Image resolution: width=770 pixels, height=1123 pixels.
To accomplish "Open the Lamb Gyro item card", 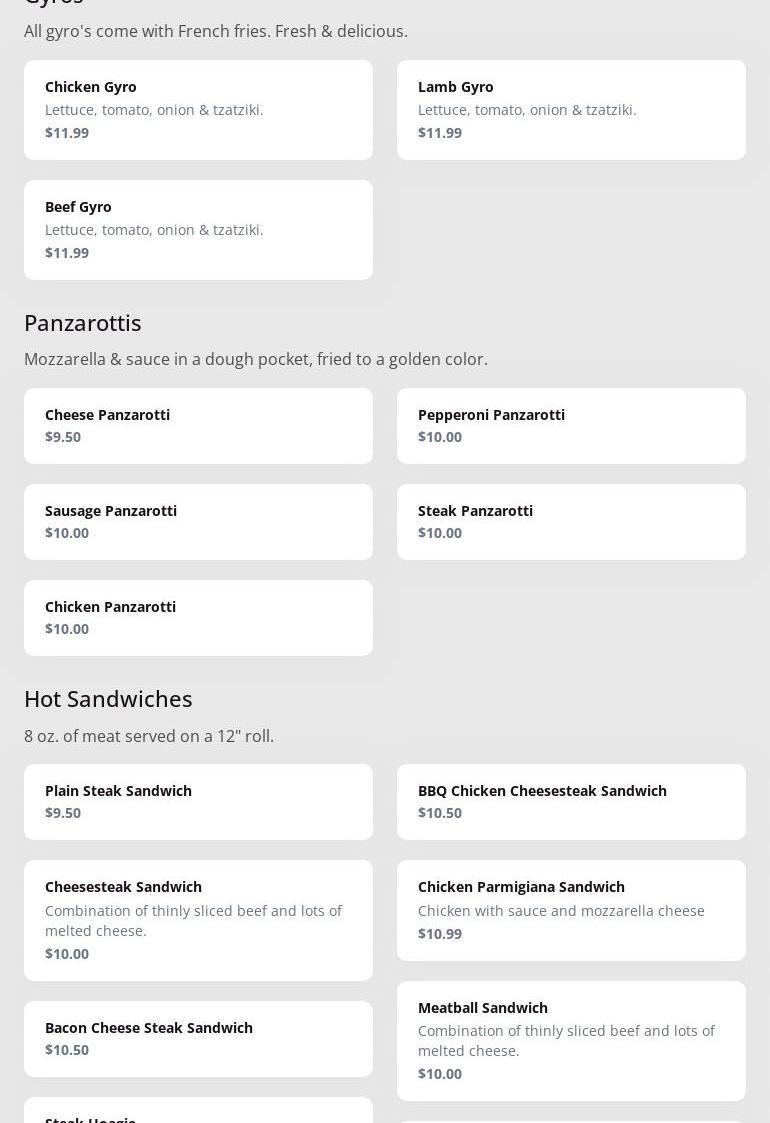I will (571, 109).
